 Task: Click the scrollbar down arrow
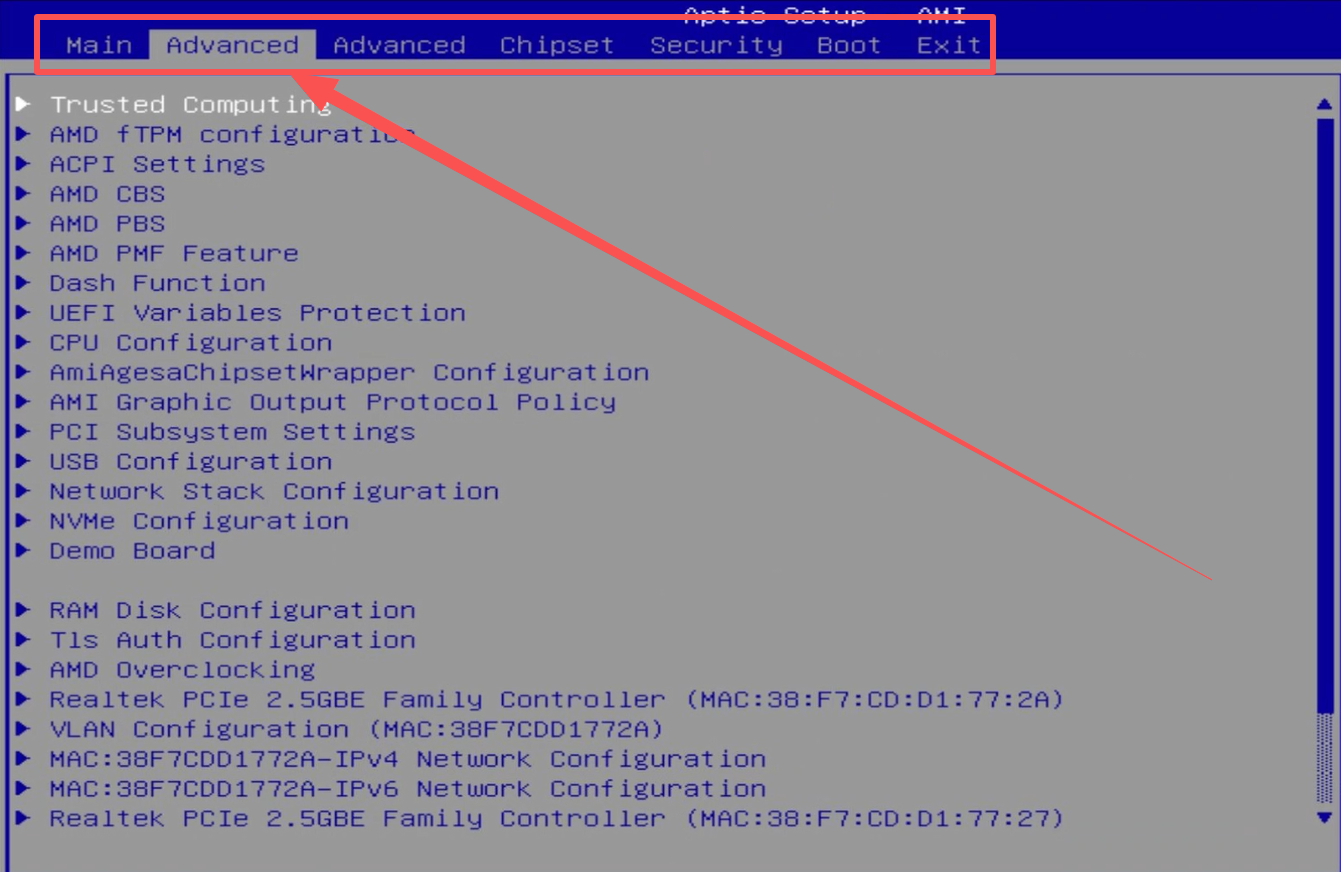tap(1325, 817)
